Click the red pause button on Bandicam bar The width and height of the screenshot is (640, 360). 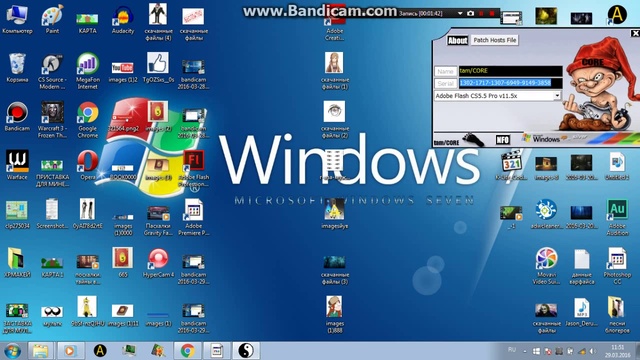coord(482,13)
